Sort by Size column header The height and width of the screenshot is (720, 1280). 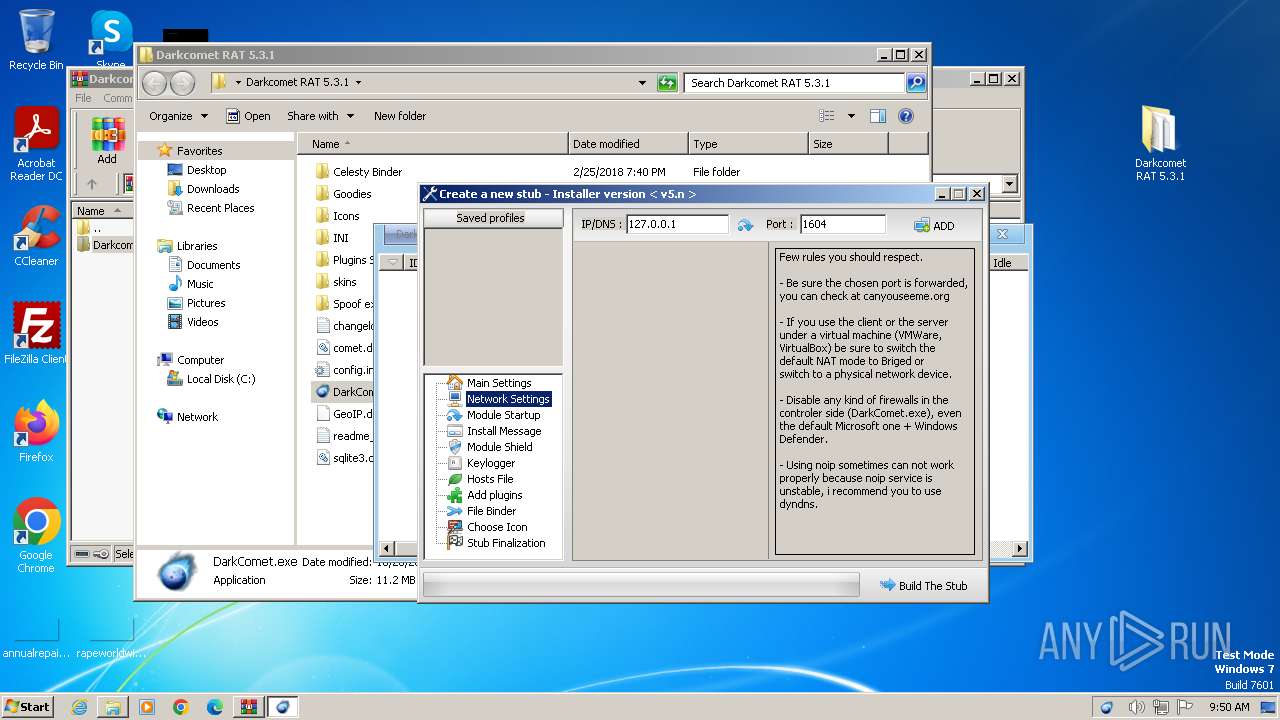pos(848,144)
